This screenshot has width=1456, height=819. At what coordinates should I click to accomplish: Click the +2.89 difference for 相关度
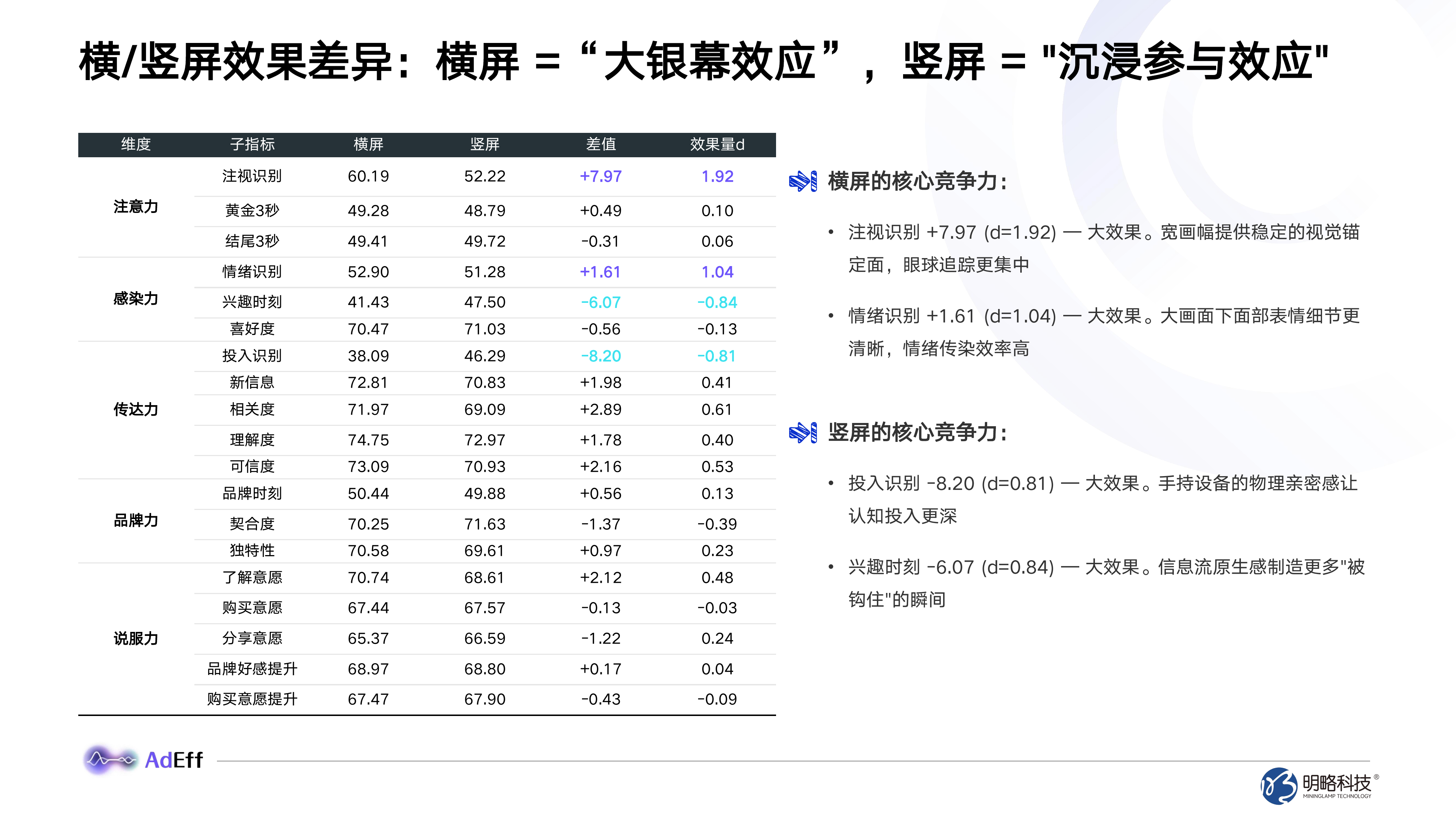(601, 410)
